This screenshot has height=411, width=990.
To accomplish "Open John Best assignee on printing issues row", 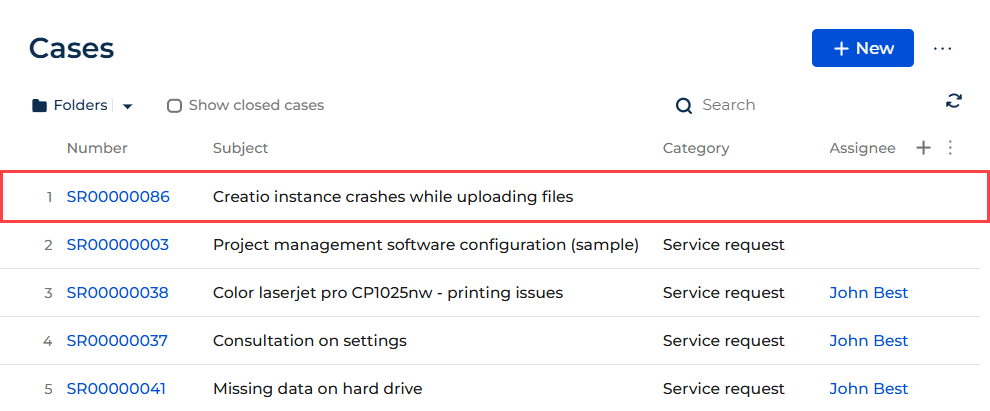I will pyautogui.click(x=869, y=293).
